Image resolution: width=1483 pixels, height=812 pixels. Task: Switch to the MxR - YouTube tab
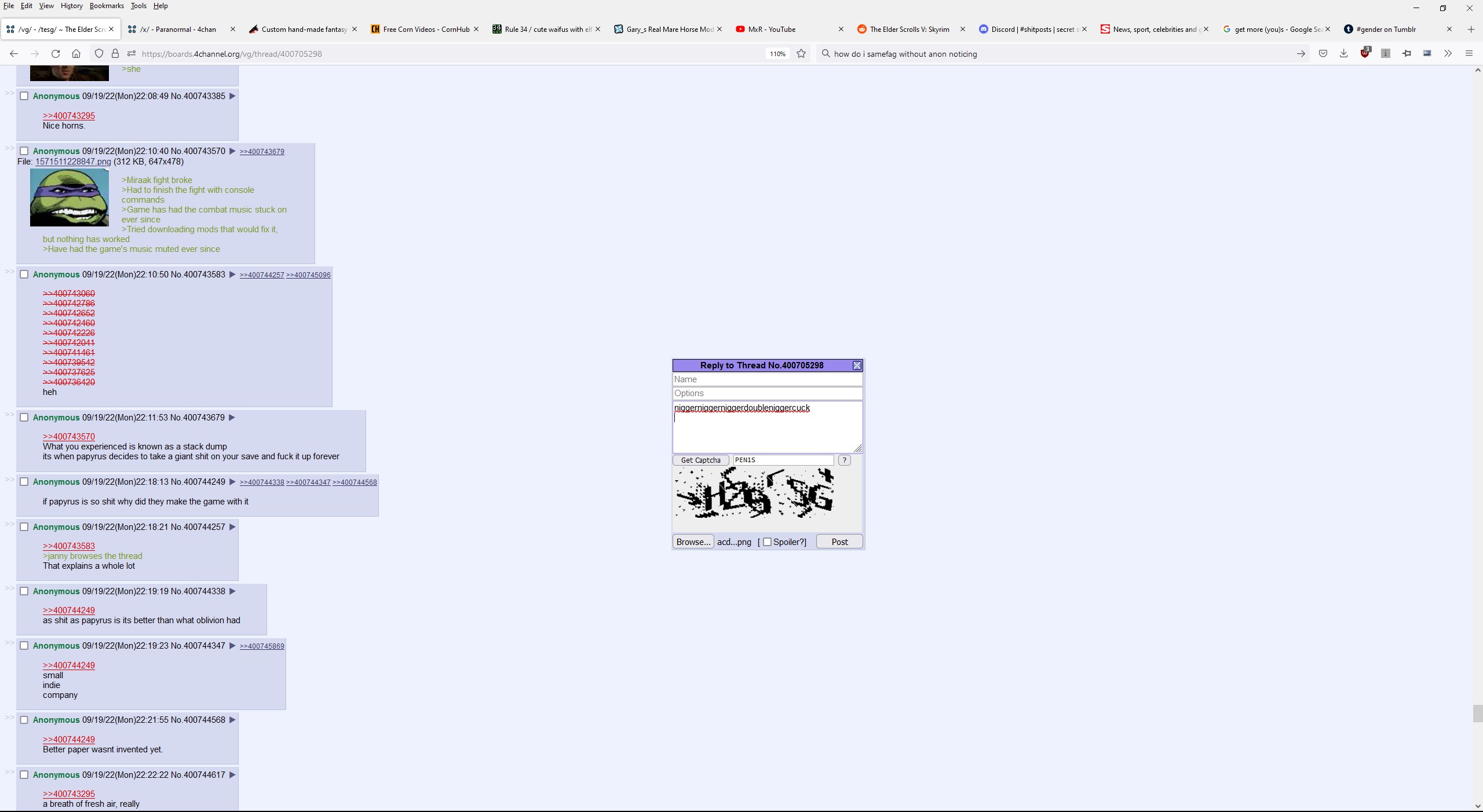771,29
